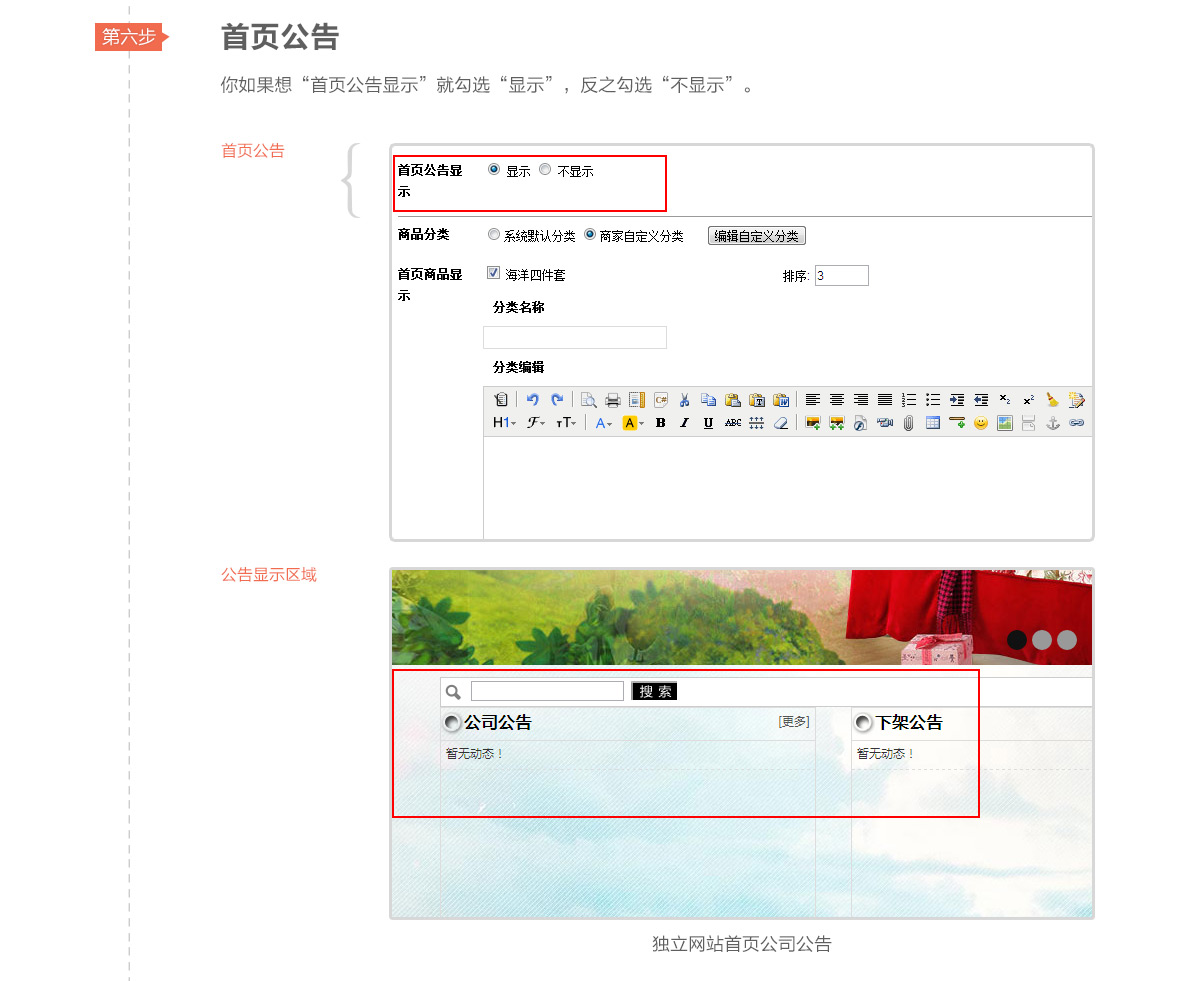Insert a single image icon
This screenshot has width=1190, height=981.
[813, 423]
